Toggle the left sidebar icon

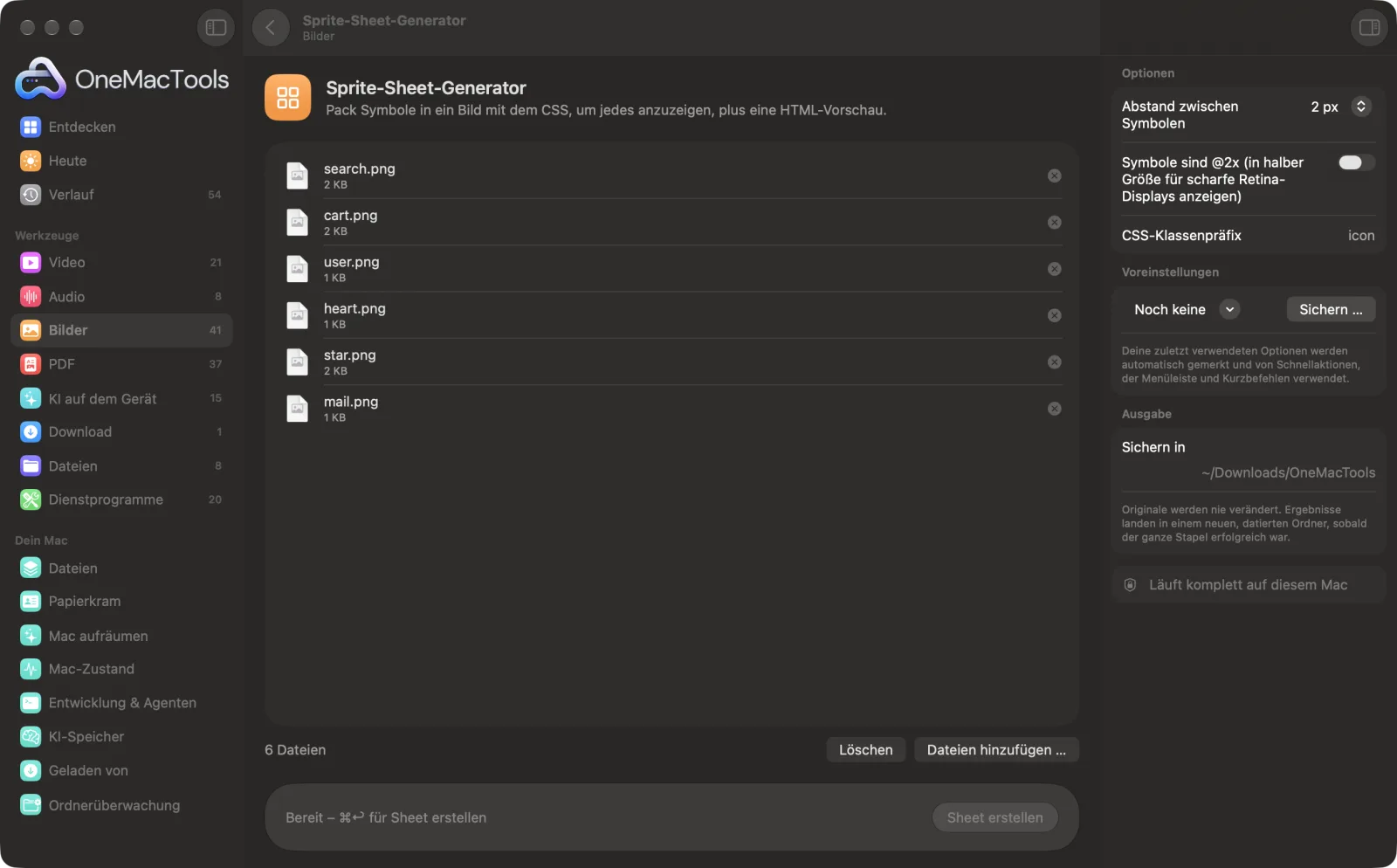point(216,28)
